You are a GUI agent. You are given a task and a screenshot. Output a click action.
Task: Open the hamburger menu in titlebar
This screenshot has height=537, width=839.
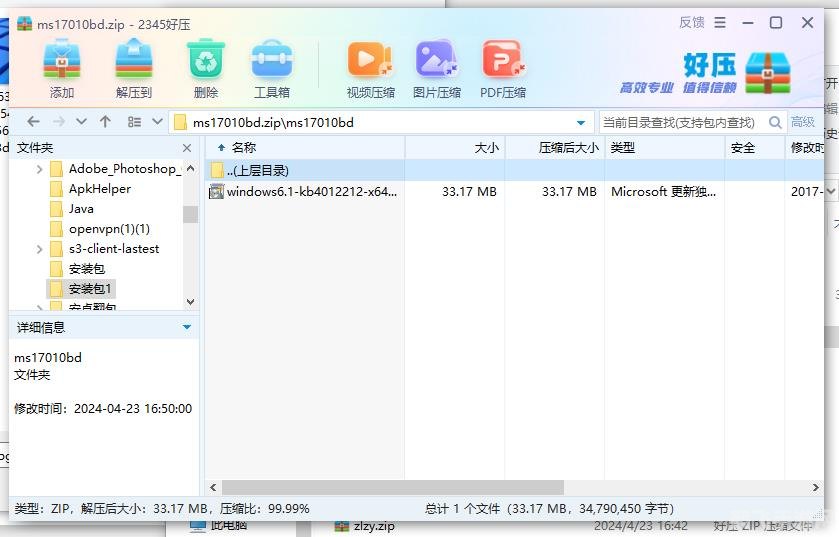720,22
